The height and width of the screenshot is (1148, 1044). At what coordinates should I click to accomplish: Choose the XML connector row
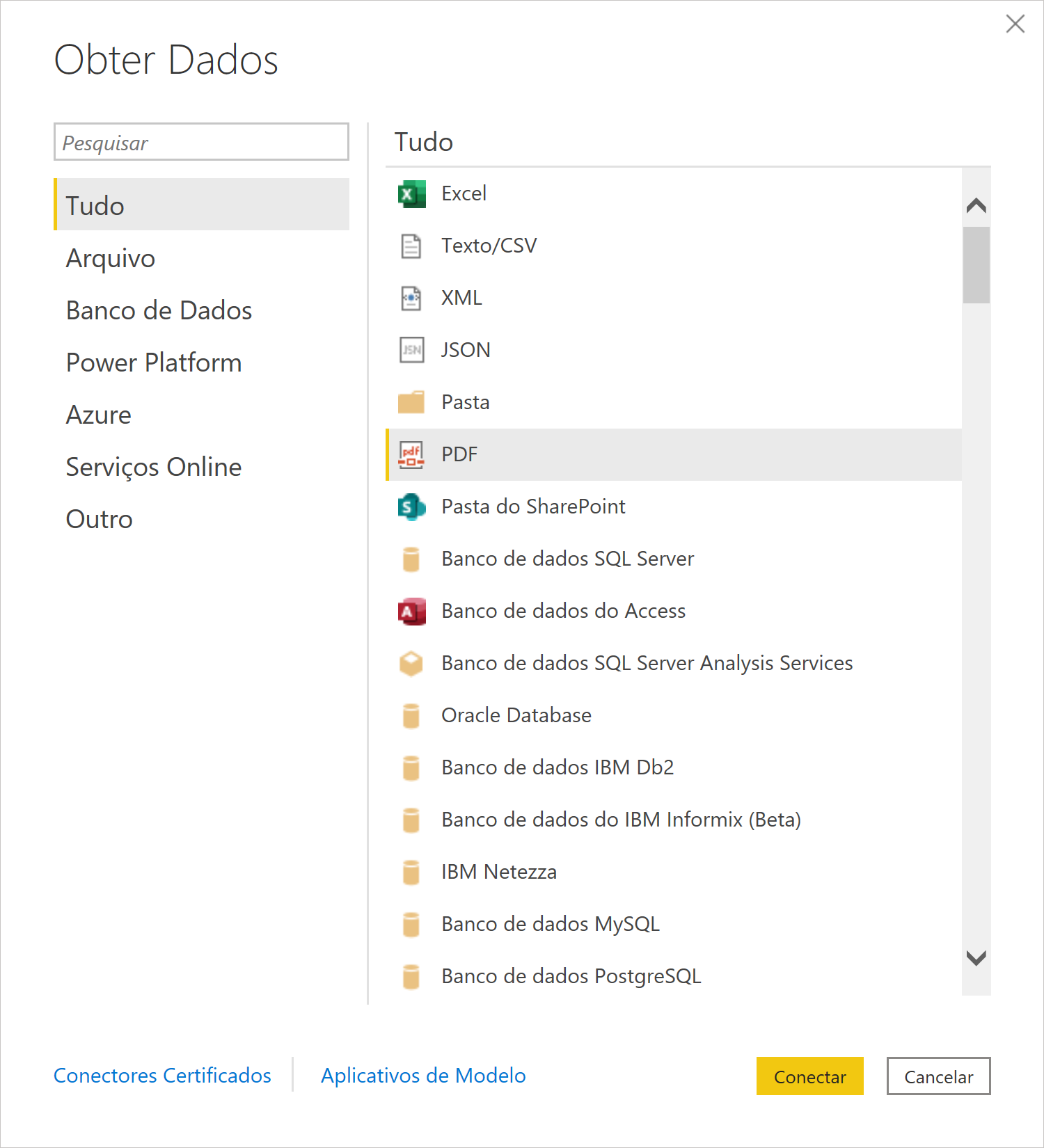(x=674, y=298)
